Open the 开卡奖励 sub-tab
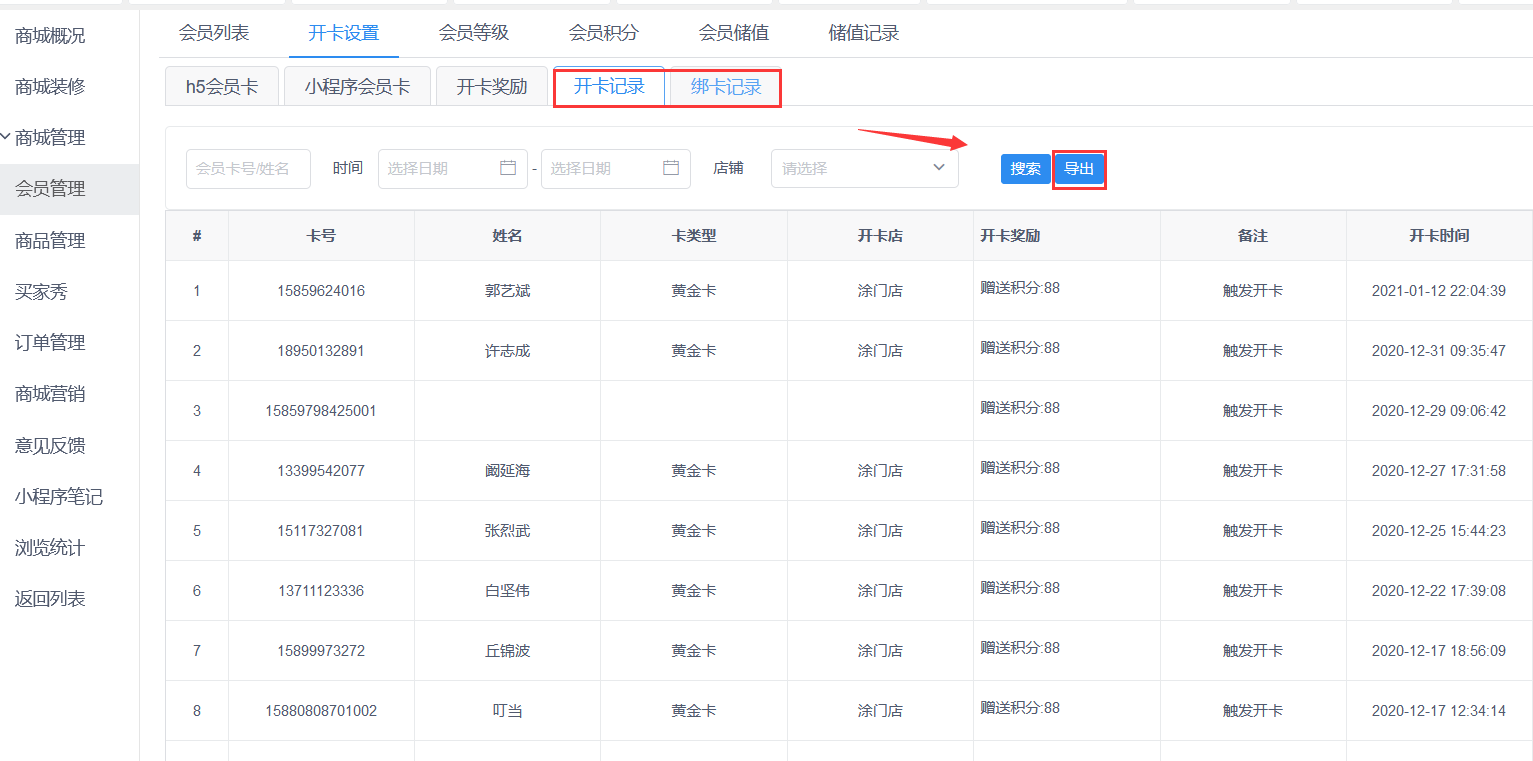1533x761 pixels. (x=492, y=87)
